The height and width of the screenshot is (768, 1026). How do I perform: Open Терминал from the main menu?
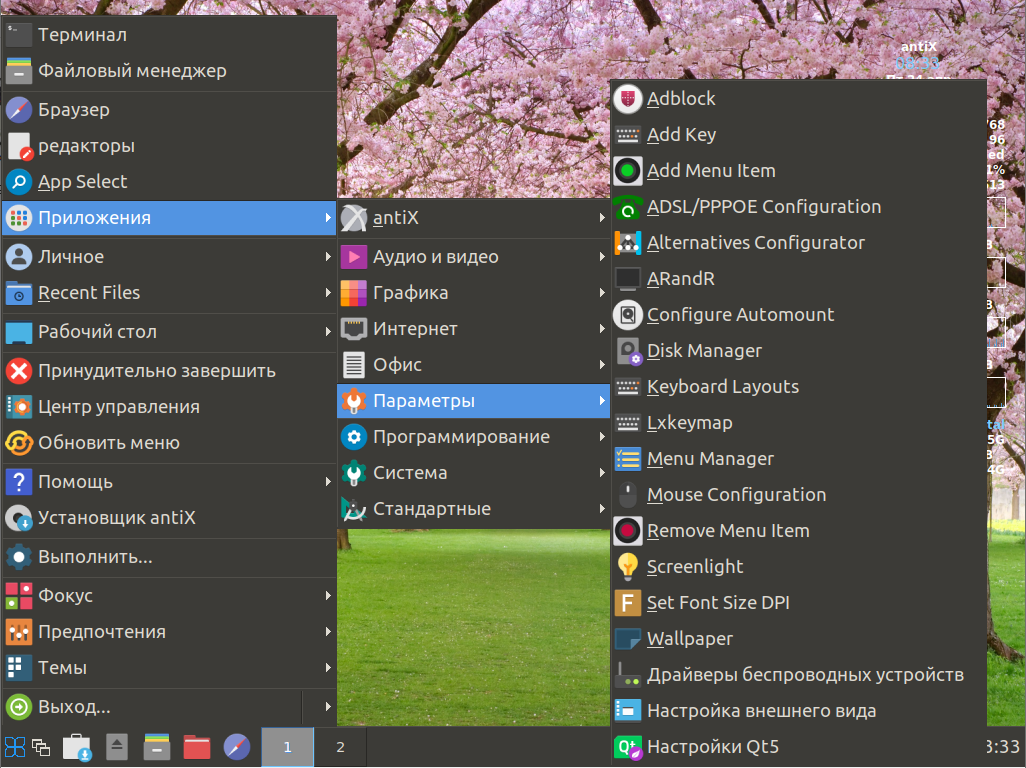(169, 35)
